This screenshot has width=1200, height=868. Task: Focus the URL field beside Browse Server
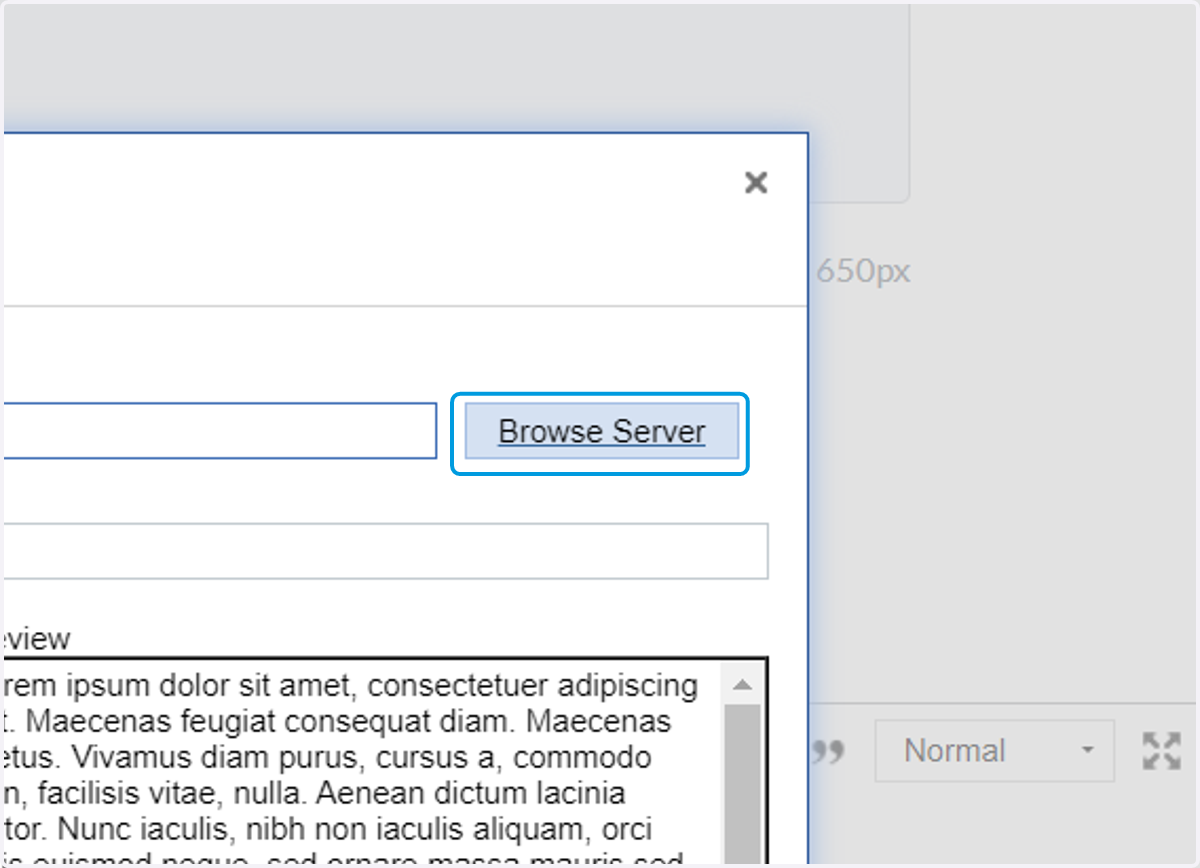[x=218, y=431]
